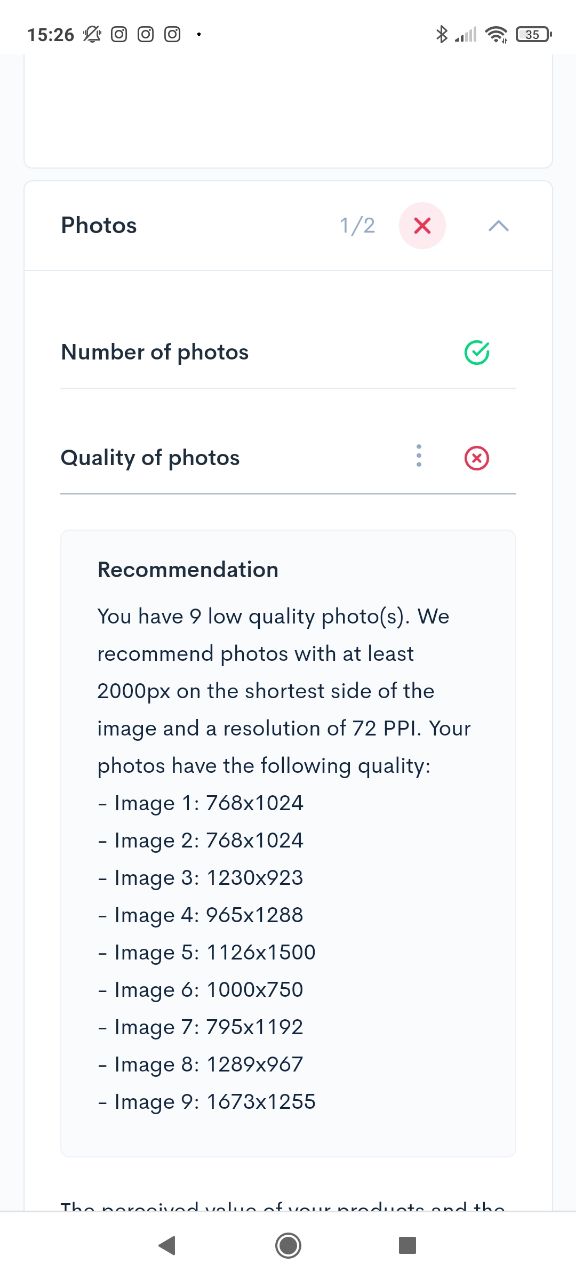
Task: Tap the Wi-Fi icon in status bar
Action: tap(495, 35)
